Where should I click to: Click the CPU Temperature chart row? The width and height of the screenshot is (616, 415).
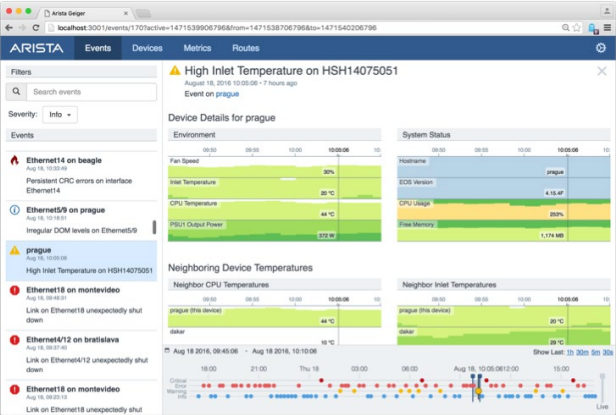[x=275, y=209]
